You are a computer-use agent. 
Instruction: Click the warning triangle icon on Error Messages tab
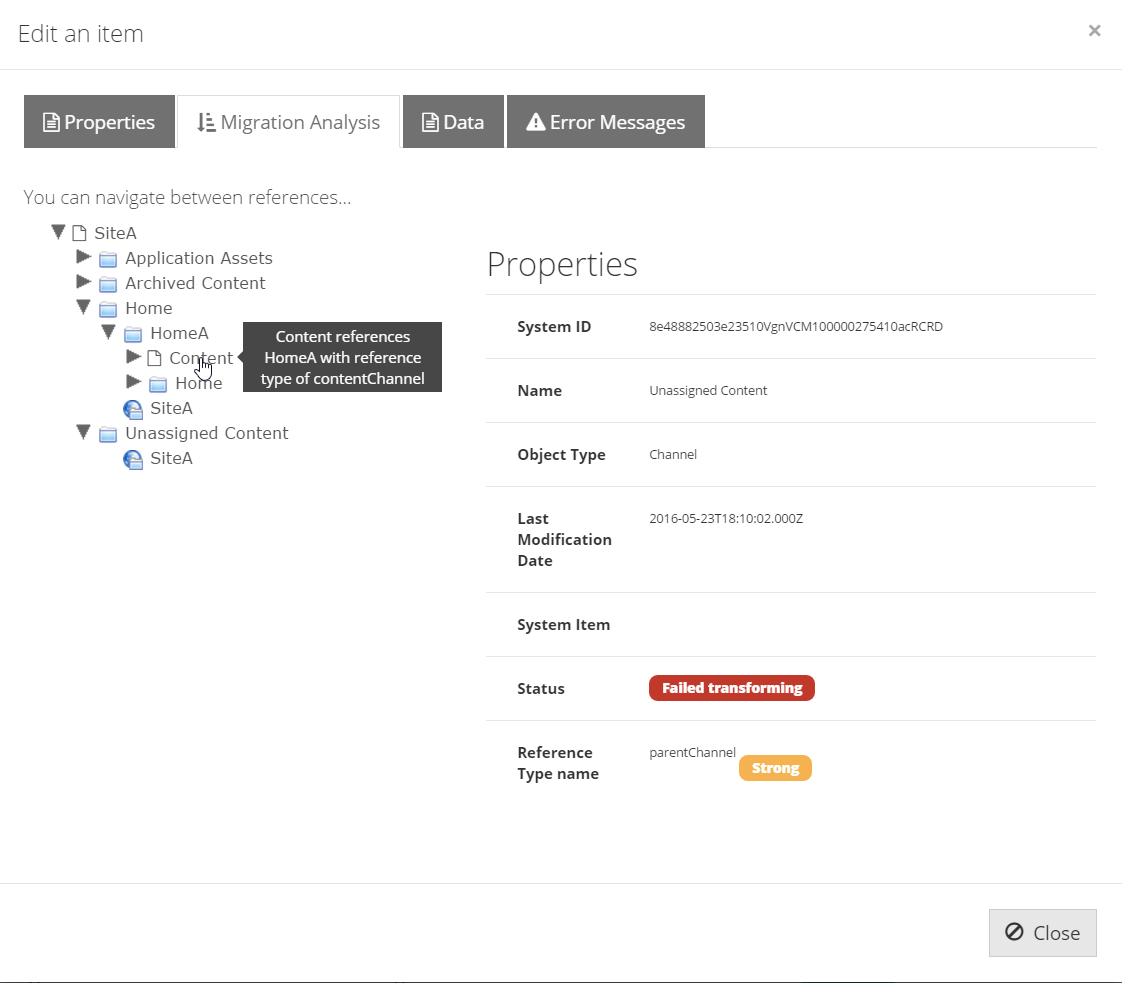(535, 122)
